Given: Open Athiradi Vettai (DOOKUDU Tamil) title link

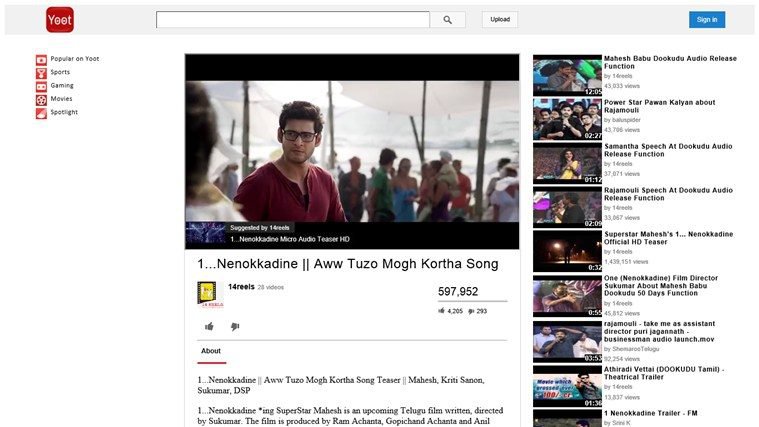Looking at the screenshot, I should point(664,373).
